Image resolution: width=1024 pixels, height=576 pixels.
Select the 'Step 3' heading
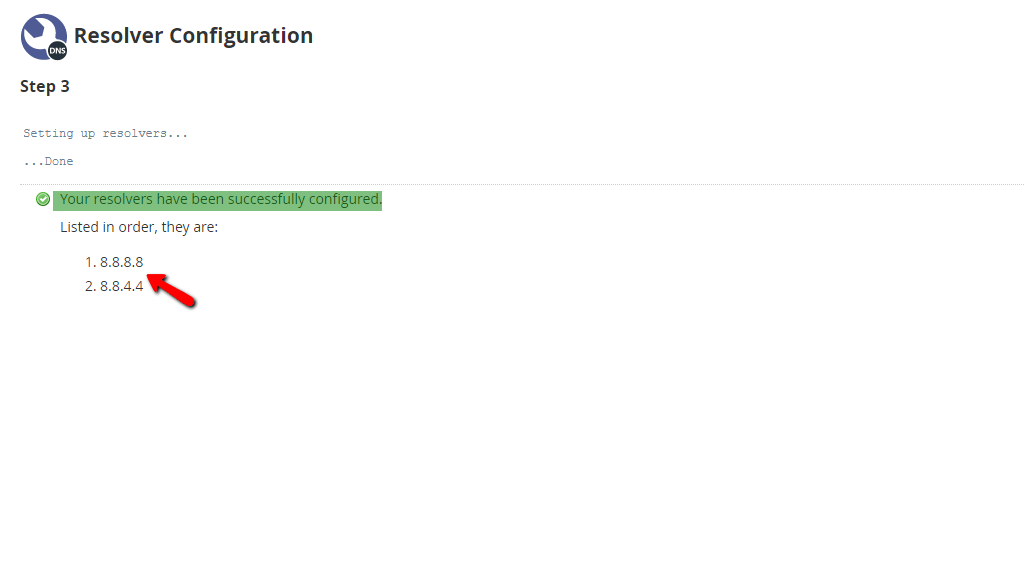pos(45,86)
